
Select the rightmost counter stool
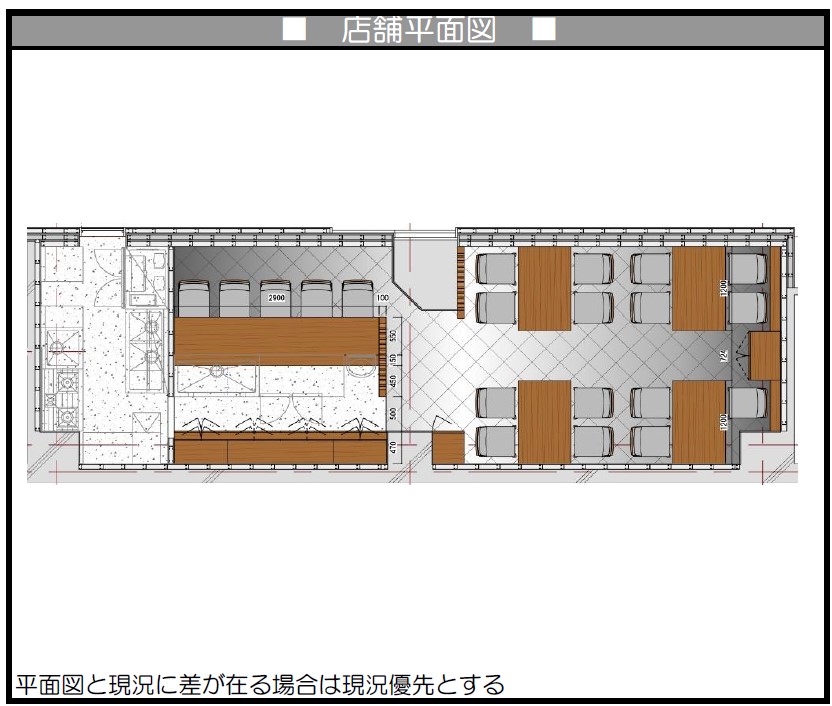tap(357, 299)
